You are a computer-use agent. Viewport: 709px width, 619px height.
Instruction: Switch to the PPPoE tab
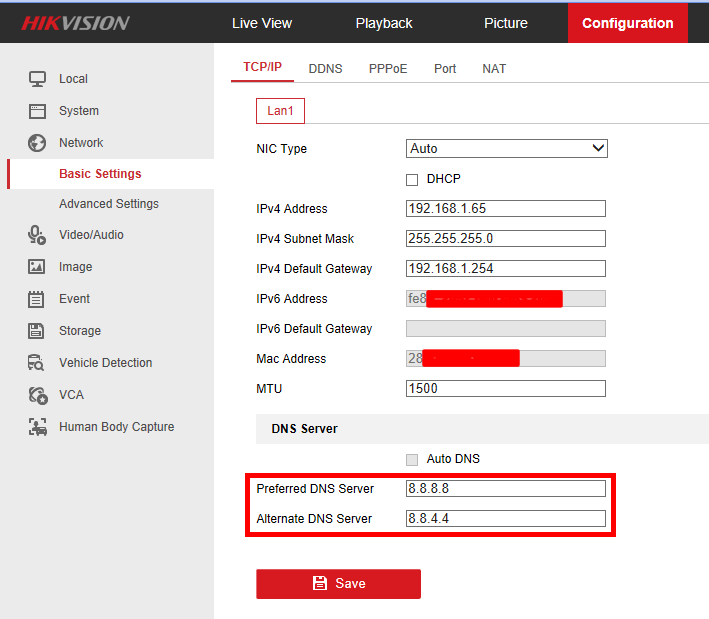point(388,69)
